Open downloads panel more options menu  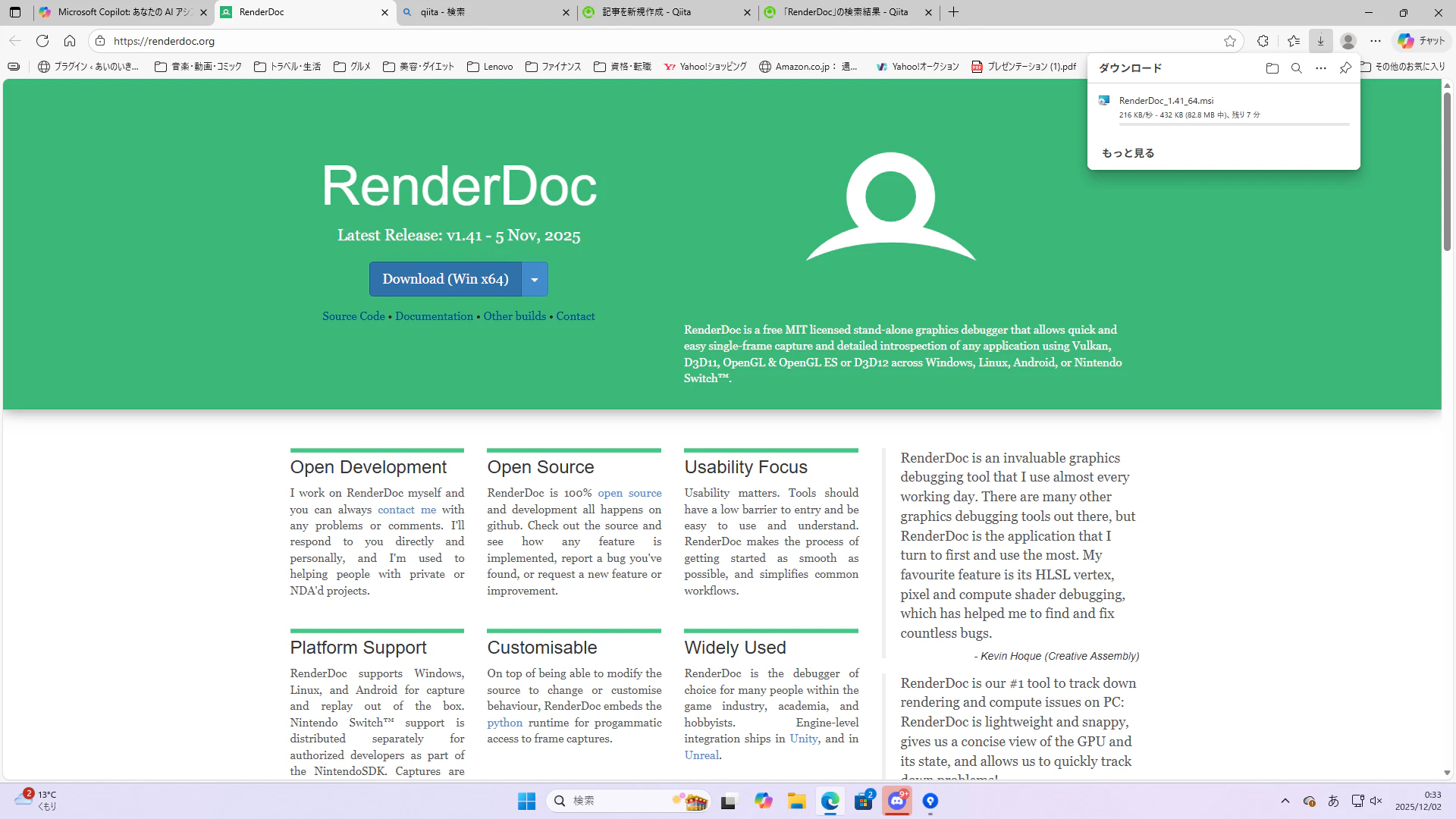(x=1321, y=68)
